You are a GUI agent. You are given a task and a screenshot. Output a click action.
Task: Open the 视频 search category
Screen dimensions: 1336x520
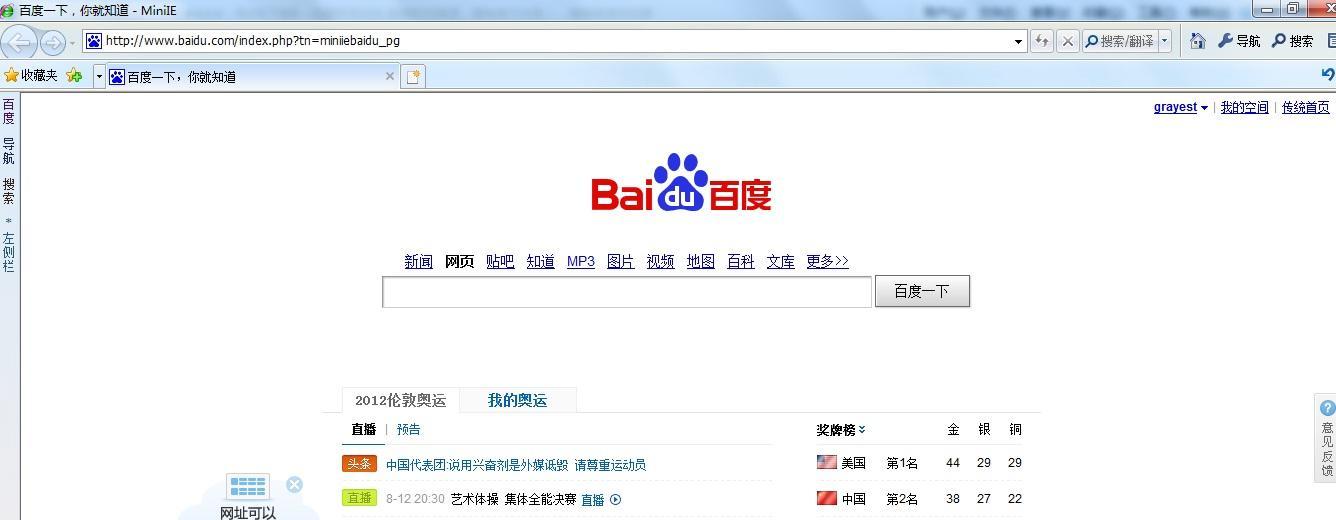point(661,261)
